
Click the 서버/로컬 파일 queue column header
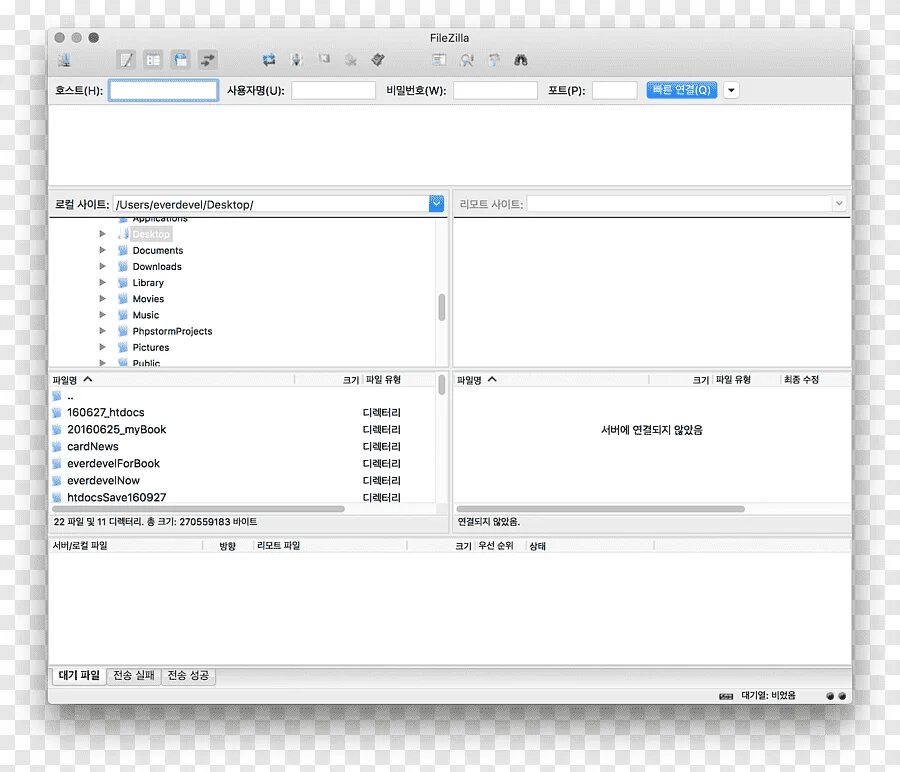(126, 546)
